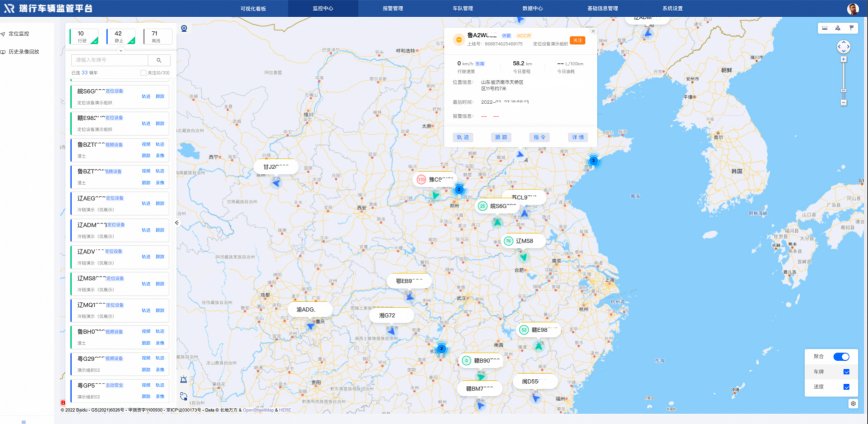868x424 pixels.
Task: Pan the map up with the compass control
Action: tap(844, 42)
